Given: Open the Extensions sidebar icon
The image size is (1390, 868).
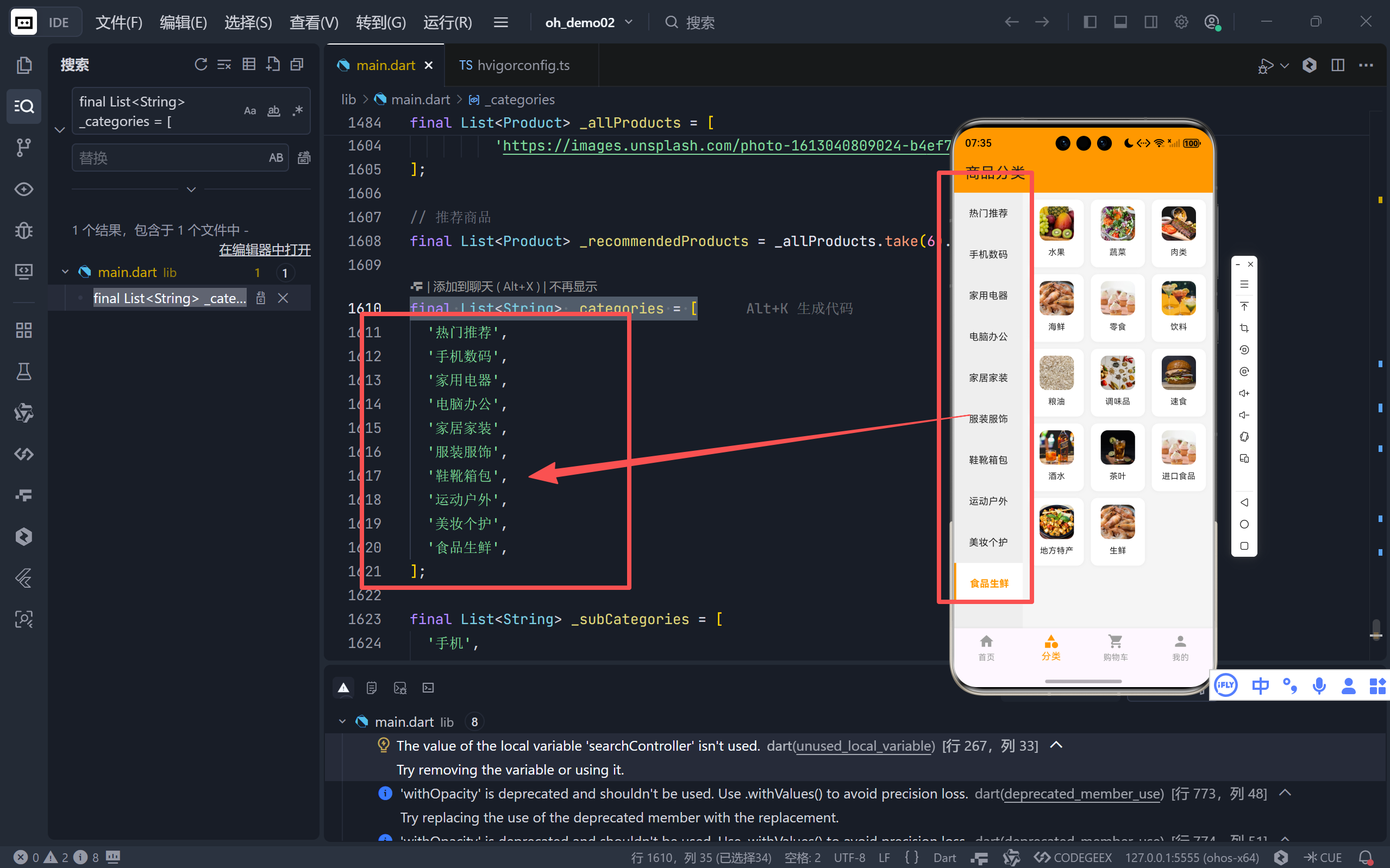Looking at the screenshot, I should [23, 330].
